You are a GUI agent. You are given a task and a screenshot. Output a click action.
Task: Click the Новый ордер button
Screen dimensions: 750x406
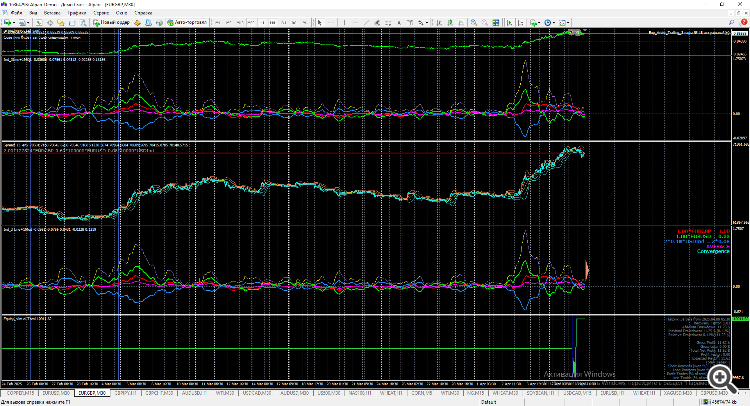[111, 22]
